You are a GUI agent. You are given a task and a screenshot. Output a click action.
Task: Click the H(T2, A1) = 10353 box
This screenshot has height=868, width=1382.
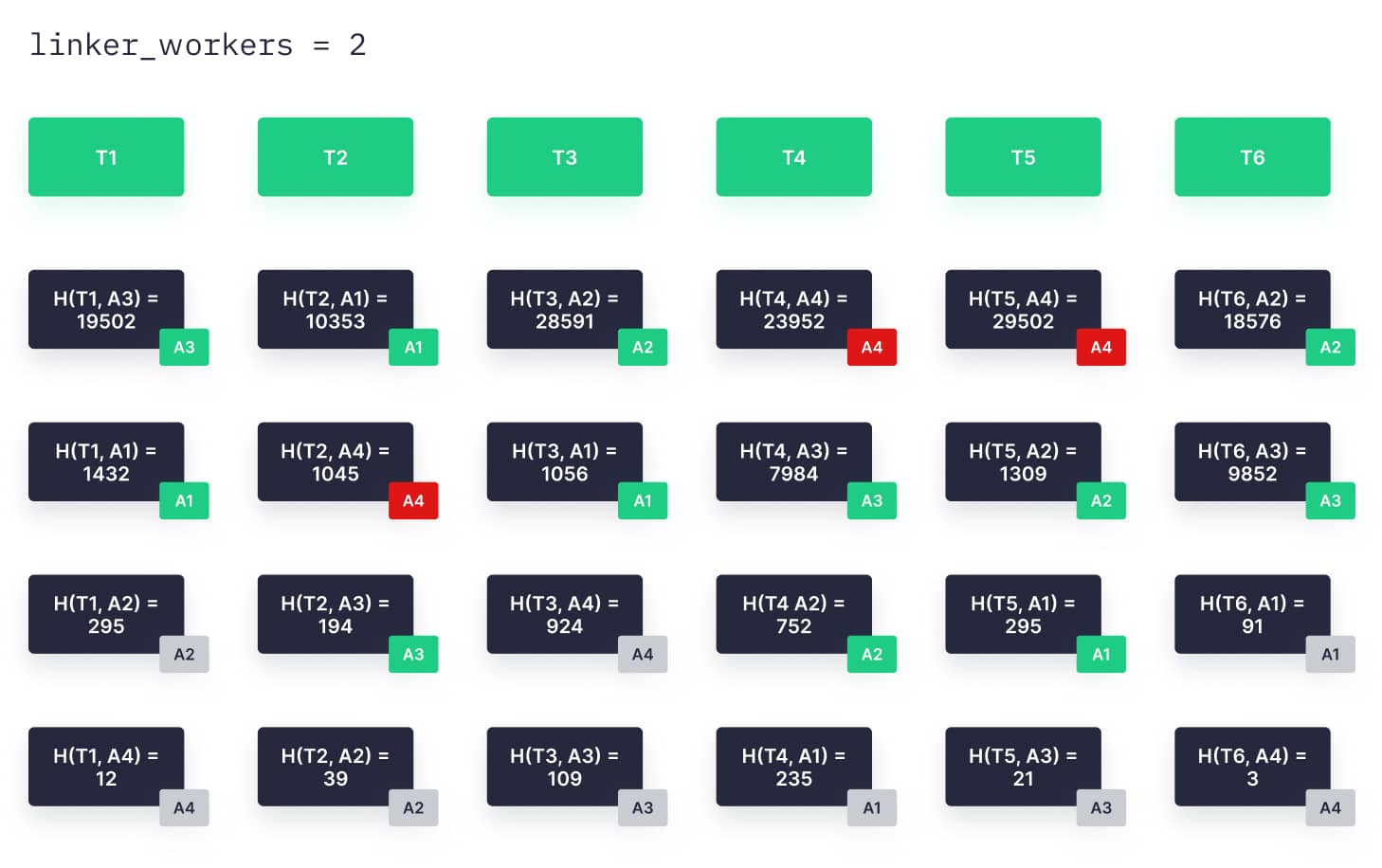click(x=335, y=309)
